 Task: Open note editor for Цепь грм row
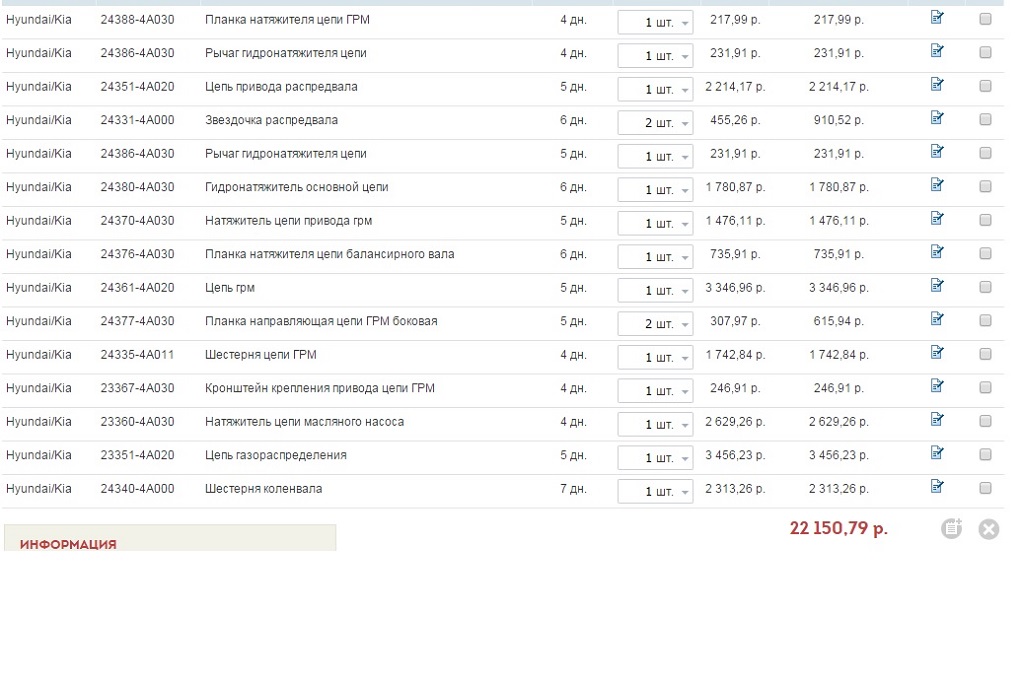point(937,286)
